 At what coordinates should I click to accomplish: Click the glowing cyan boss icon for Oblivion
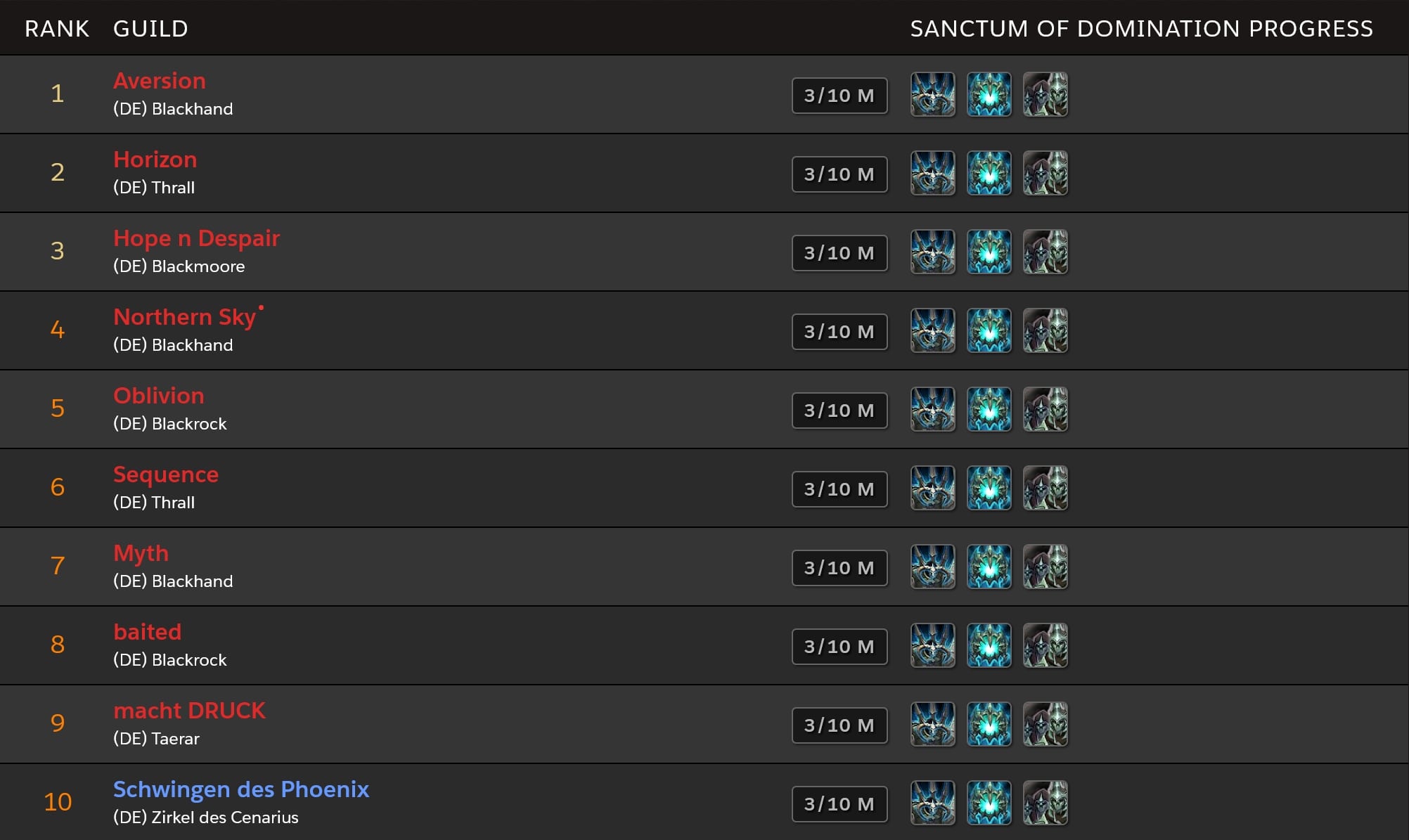pos(989,409)
